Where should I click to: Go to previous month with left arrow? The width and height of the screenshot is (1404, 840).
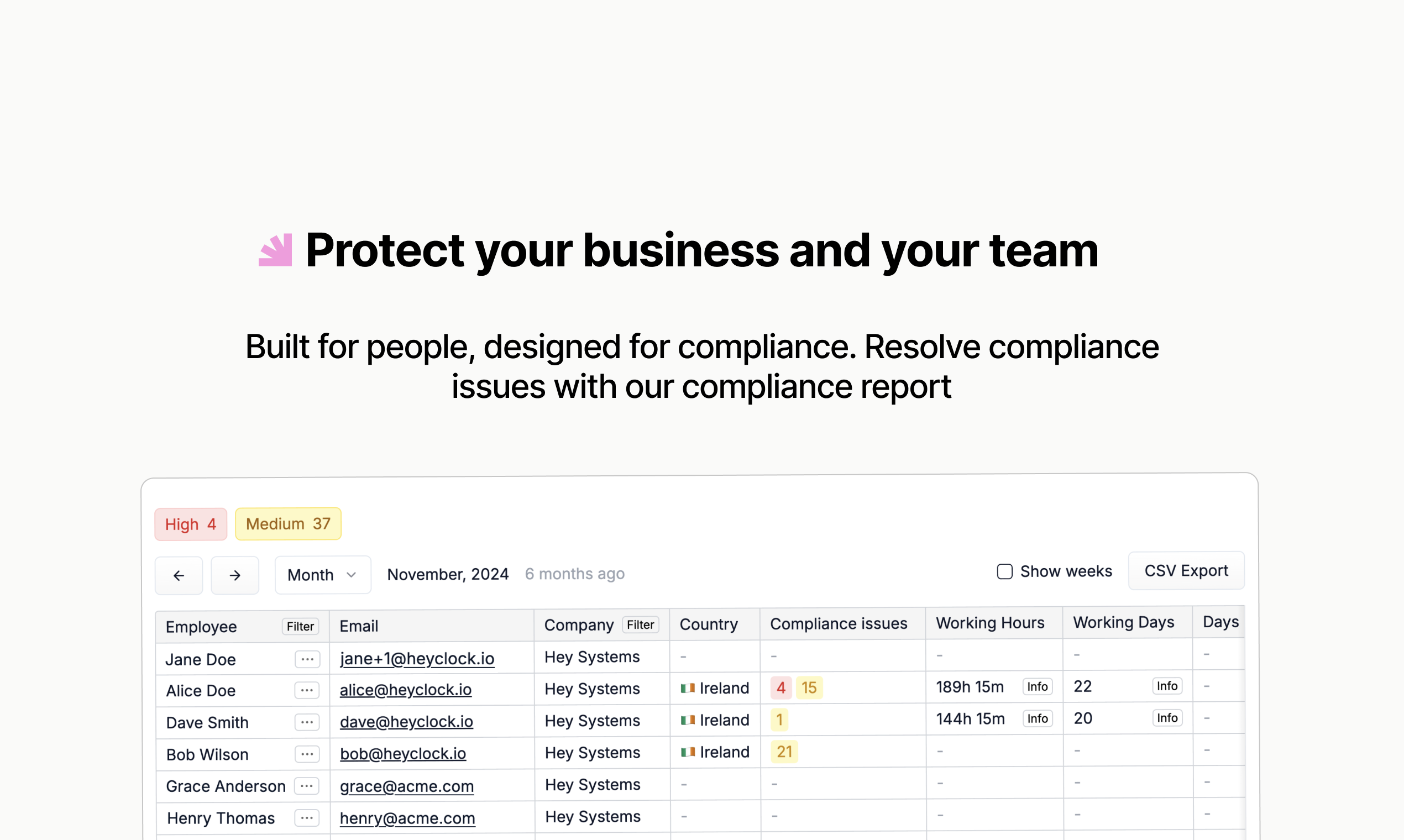(179, 576)
